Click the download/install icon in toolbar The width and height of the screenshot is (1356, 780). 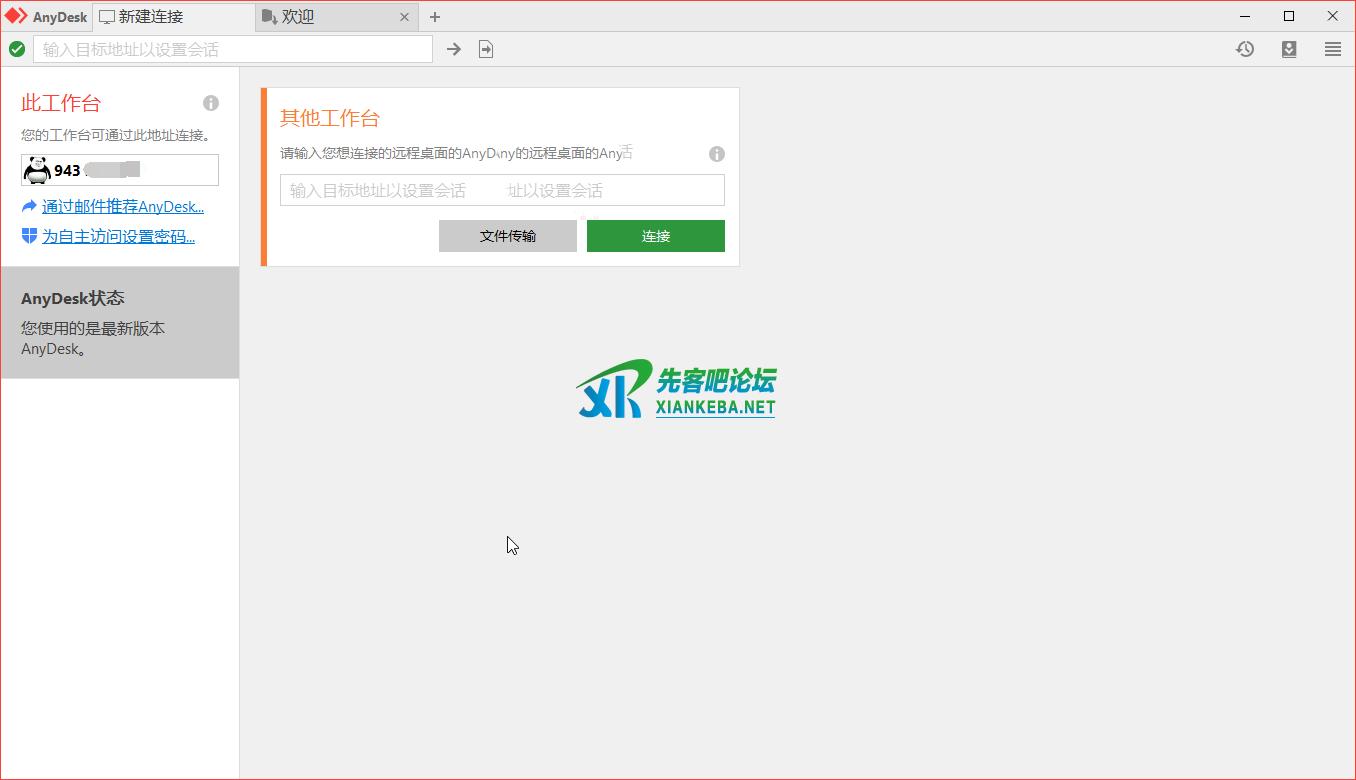tap(1289, 49)
